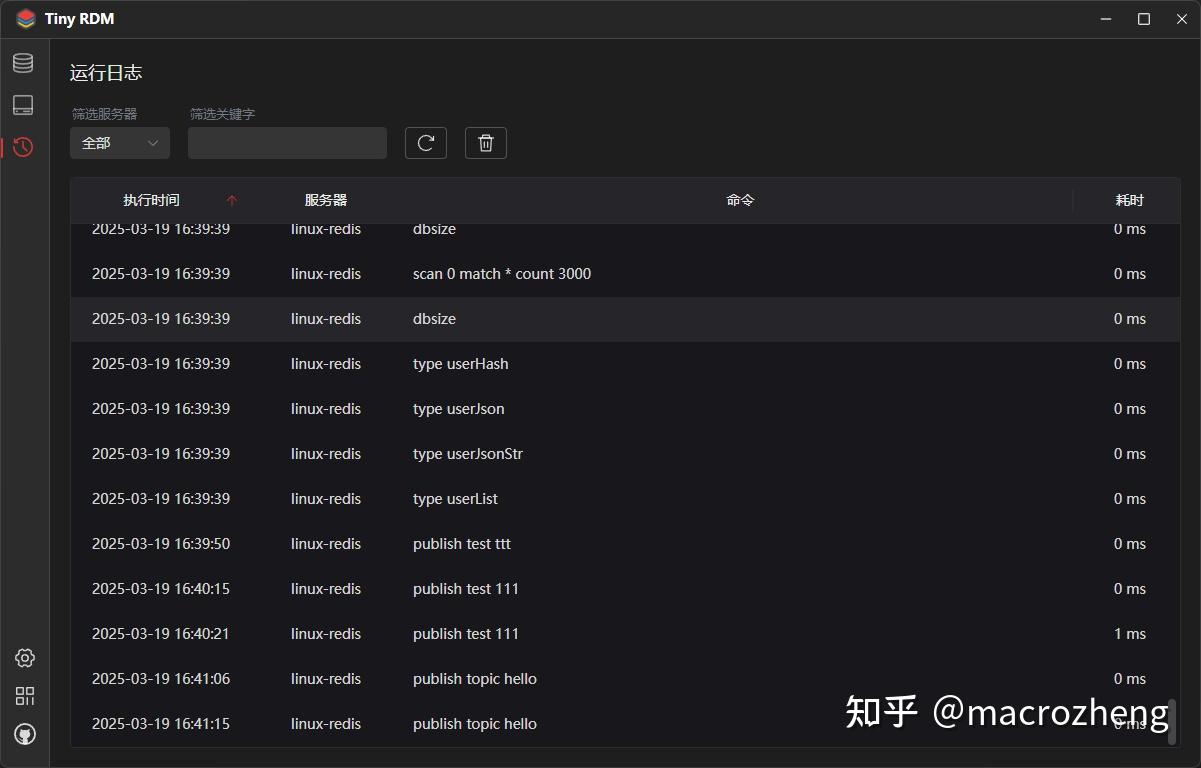The height and width of the screenshot is (768, 1201).
Task: Open the database connections icon in the sidebar
Action: tap(23, 62)
